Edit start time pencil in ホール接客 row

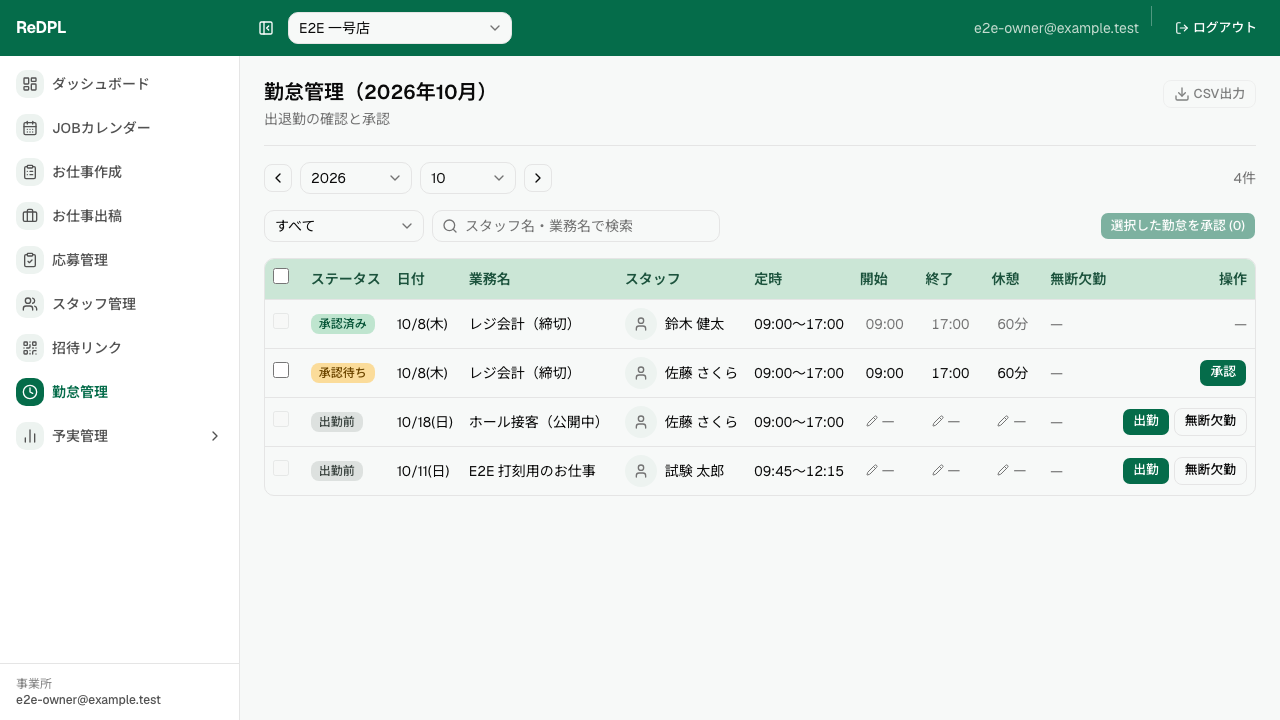872,422
